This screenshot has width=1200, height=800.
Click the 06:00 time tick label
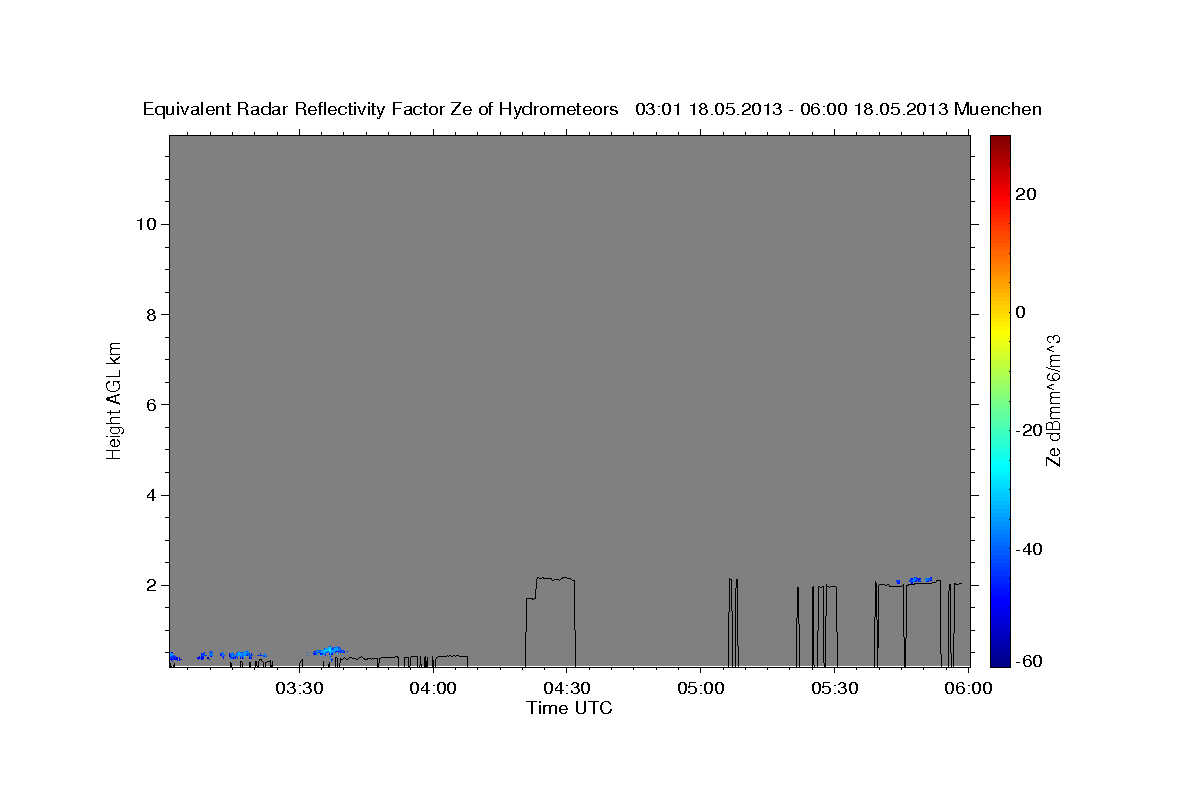(x=968, y=689)
